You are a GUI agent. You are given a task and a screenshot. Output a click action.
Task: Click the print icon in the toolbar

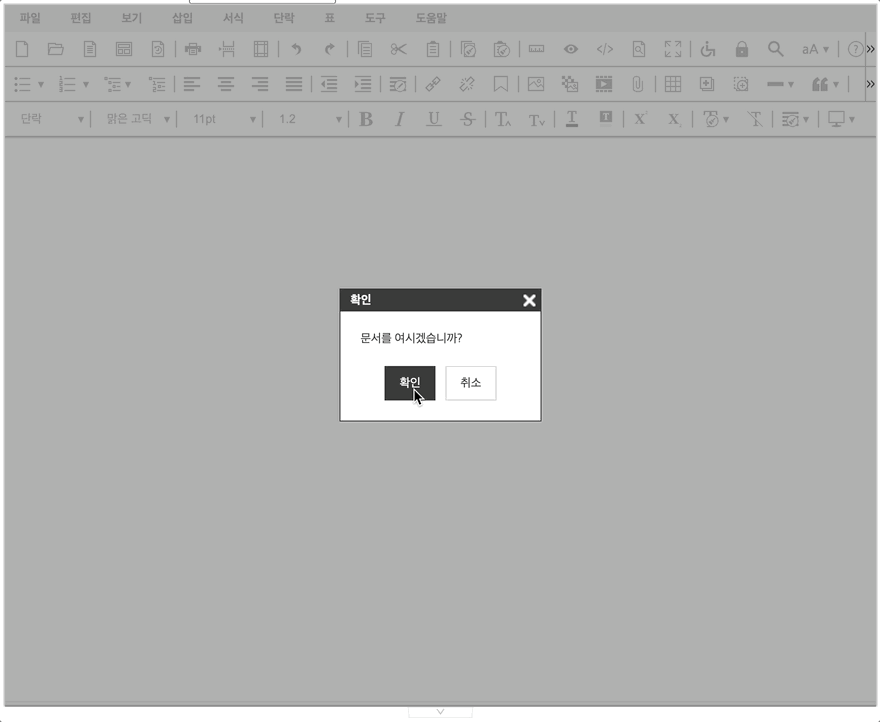click(x=193, y=49)
